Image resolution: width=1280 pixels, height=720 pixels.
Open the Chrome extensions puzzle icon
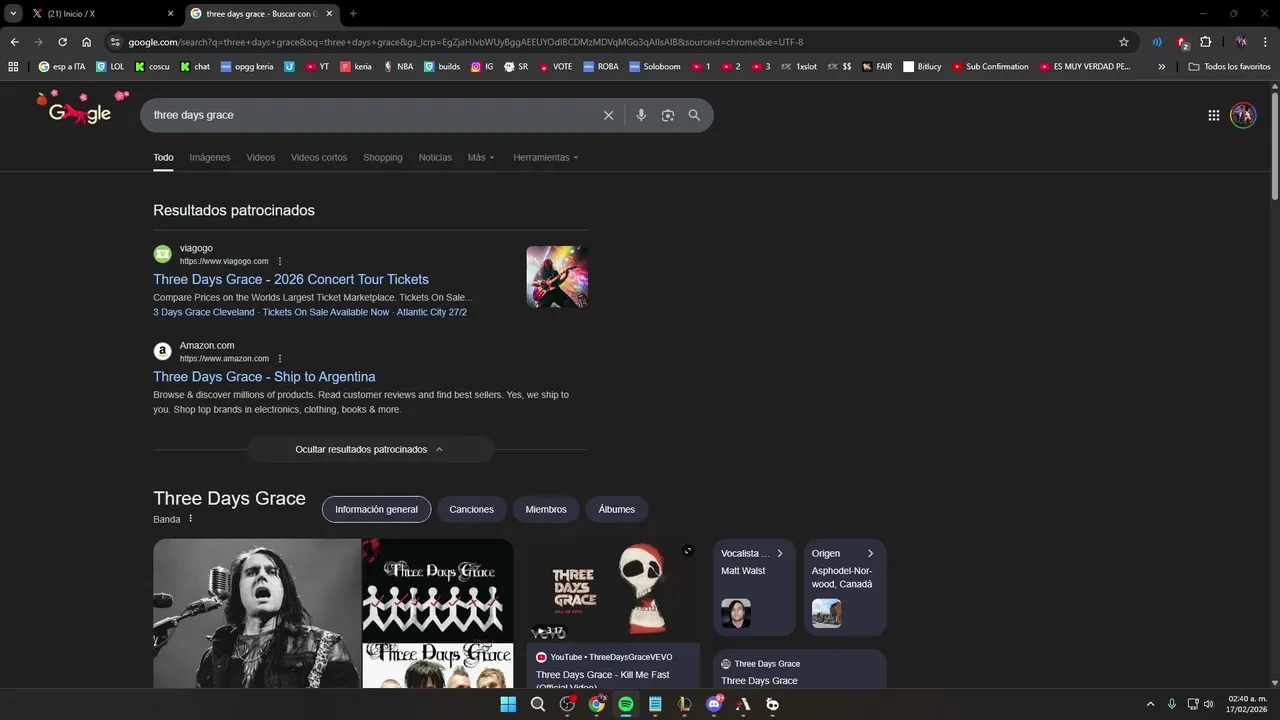(x=1205, y=42)
